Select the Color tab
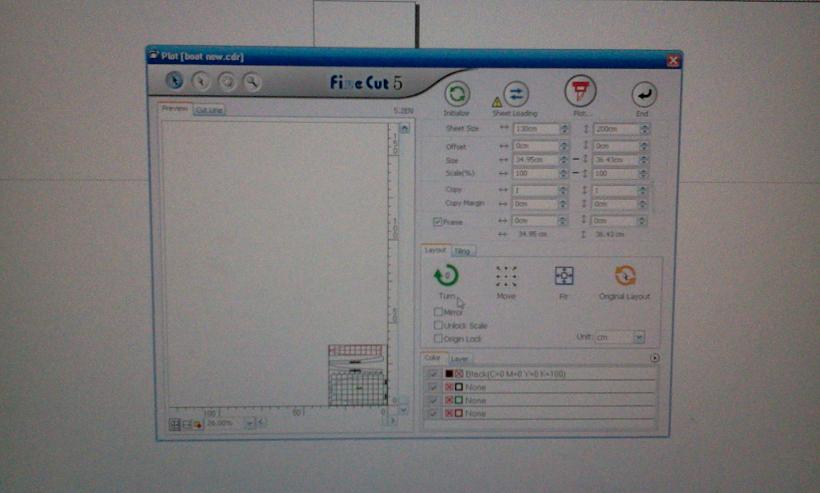Viewport: 820px width, 493px height. [432, 358]
